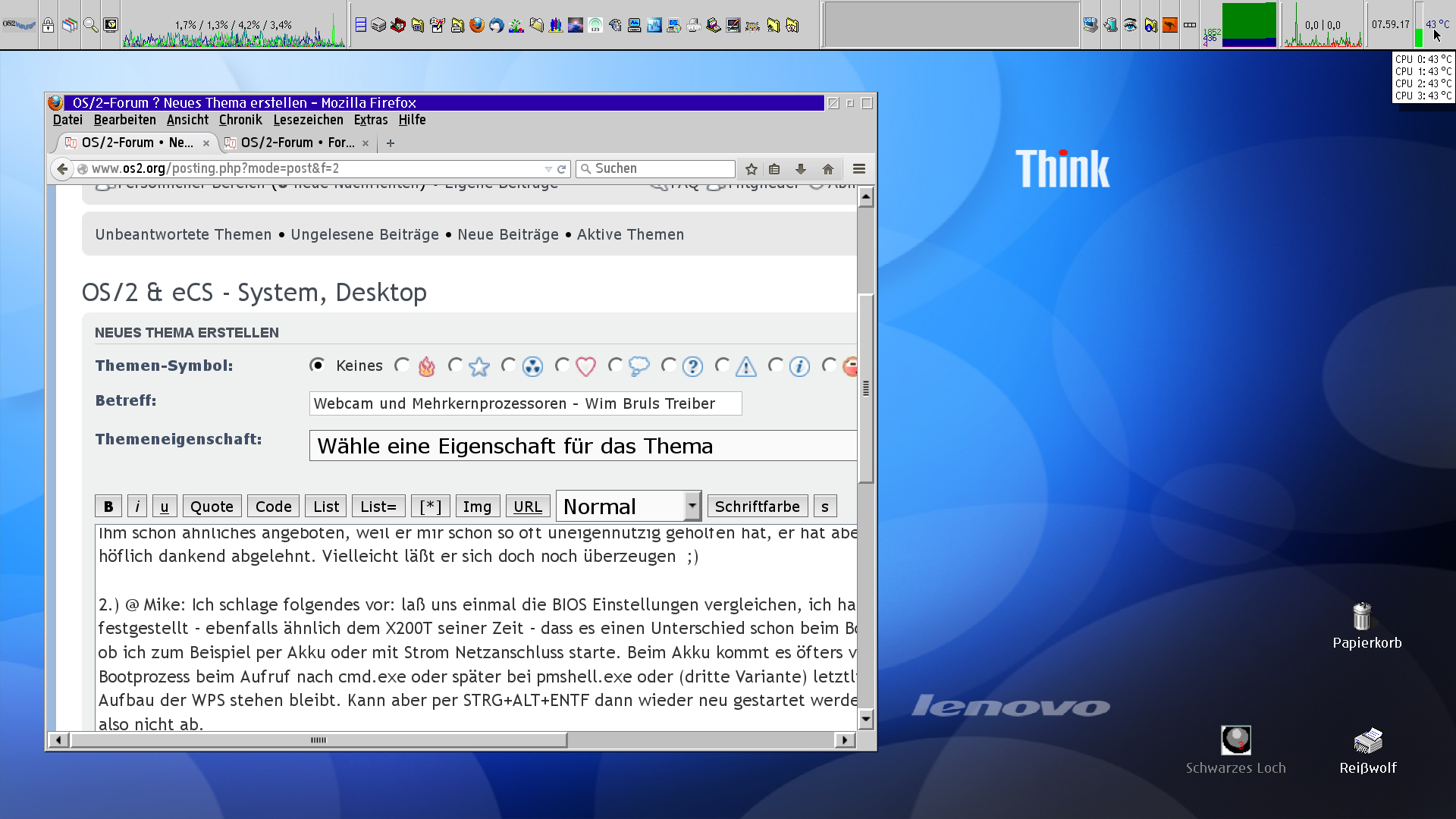
Task: Click the clock showing 07.59.17
Action: (x=1390, y=25)
